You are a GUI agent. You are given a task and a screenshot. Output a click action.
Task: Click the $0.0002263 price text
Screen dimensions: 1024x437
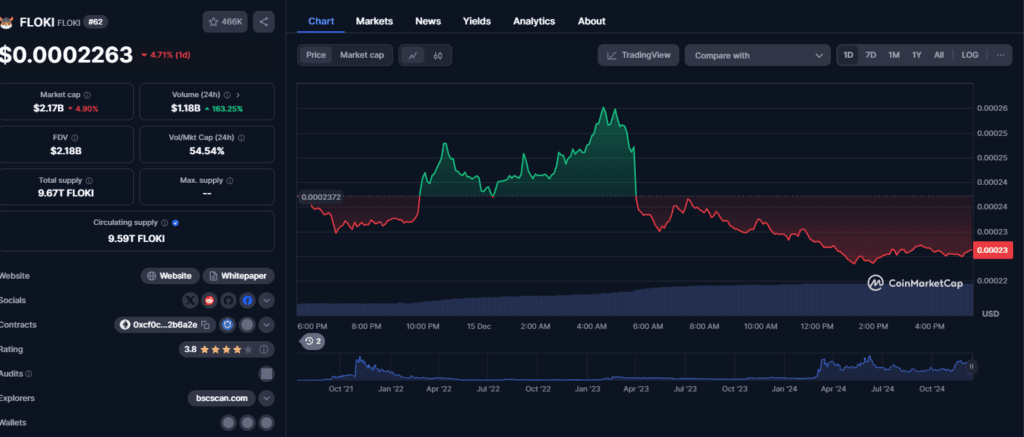coord(66,55)
